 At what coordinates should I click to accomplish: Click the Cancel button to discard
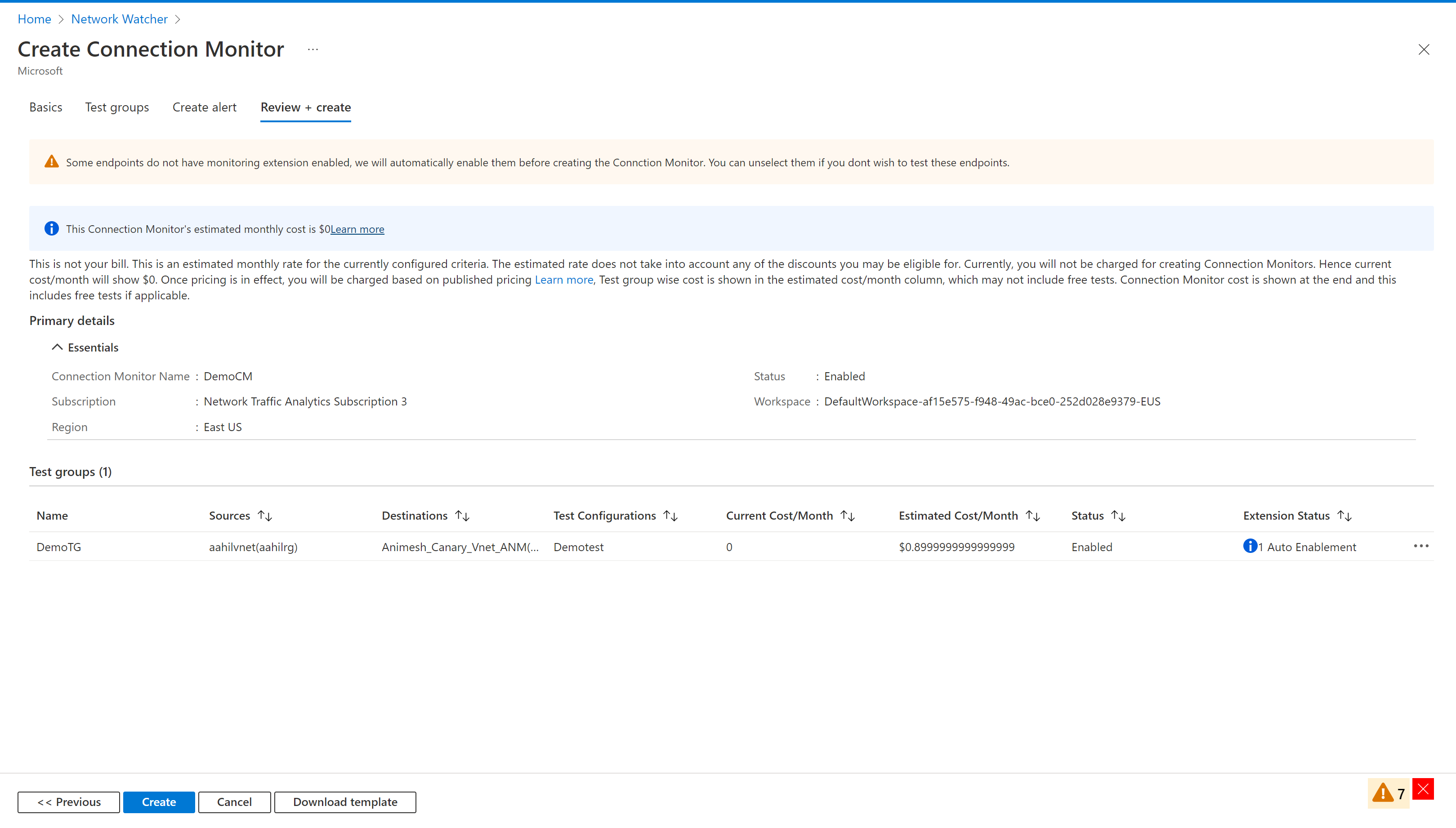click(233, 801)
